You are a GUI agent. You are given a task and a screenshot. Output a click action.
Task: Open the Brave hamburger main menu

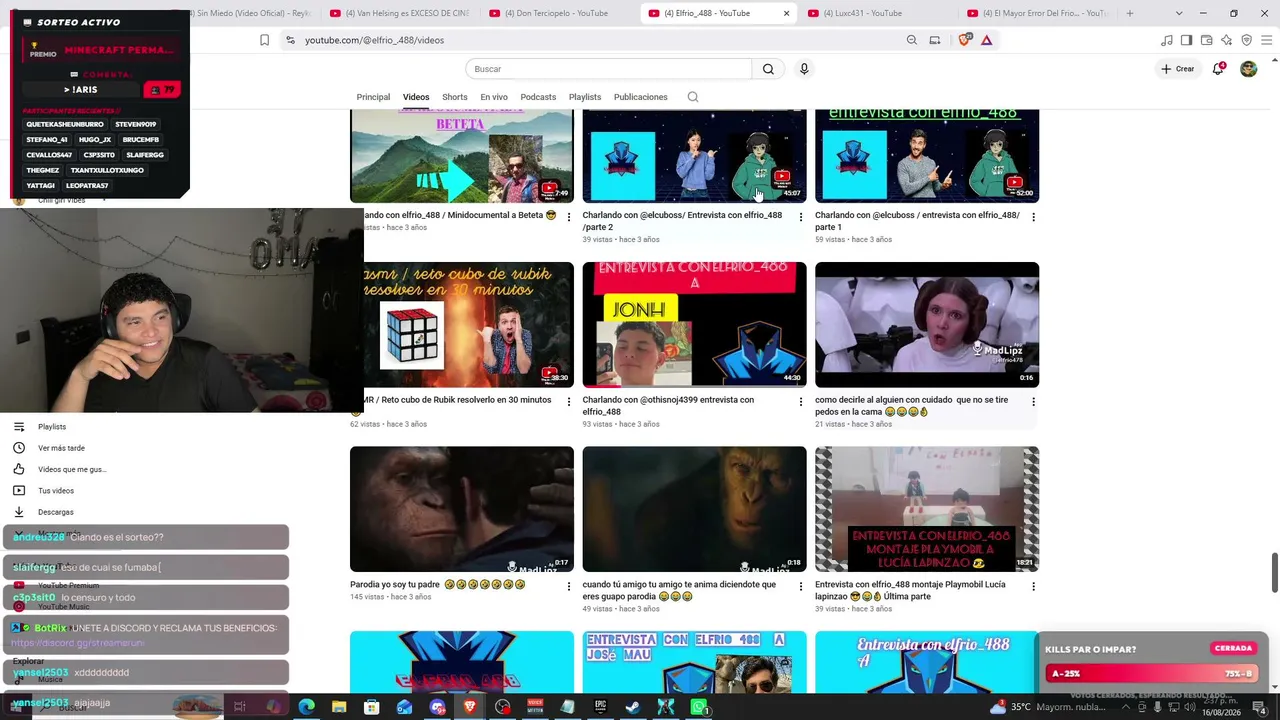pyautogui.click(x=1266, y=40)
